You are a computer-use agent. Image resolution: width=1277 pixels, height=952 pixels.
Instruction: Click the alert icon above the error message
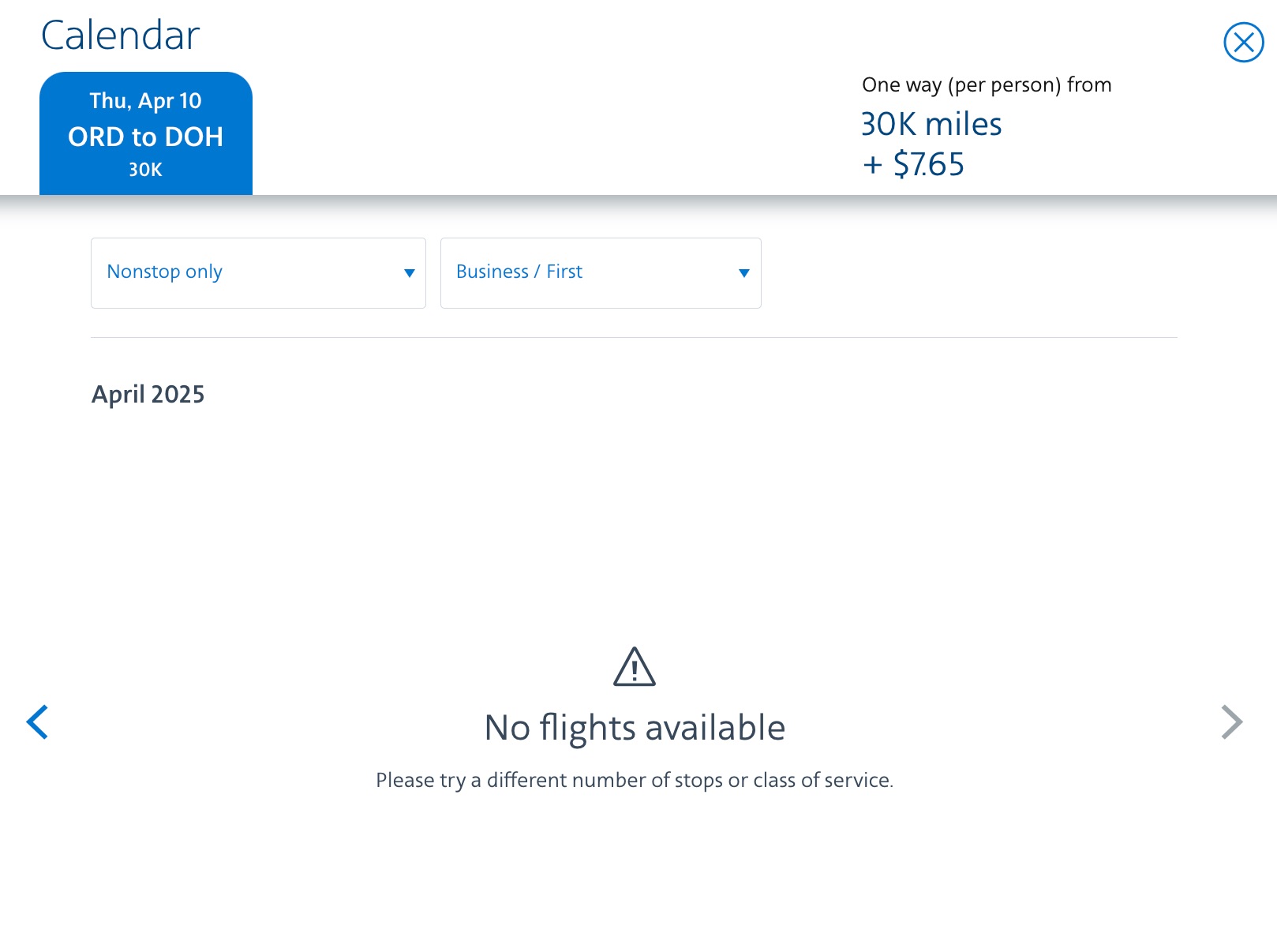click(x=635, y=667)
